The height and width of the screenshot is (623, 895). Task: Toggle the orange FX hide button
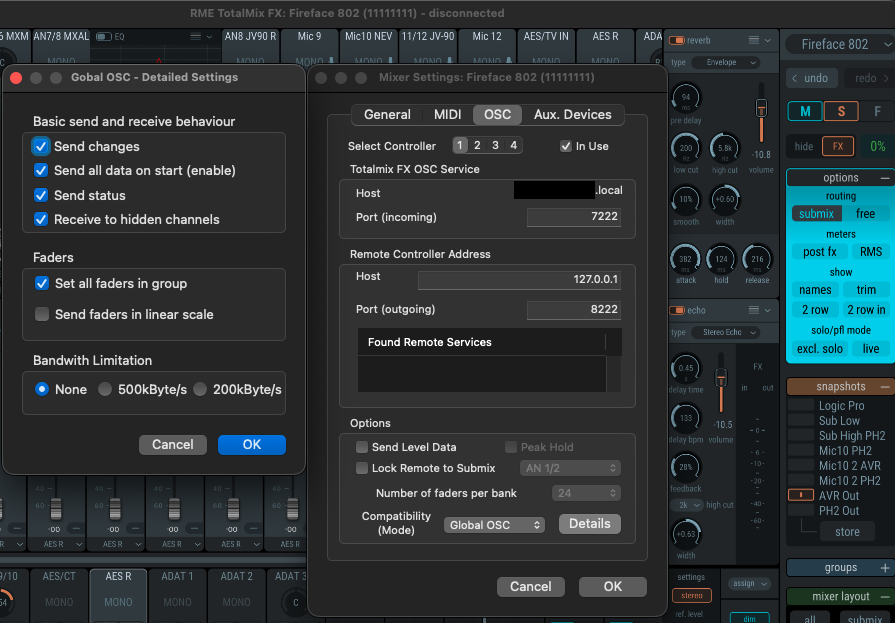tap(837, 146)
